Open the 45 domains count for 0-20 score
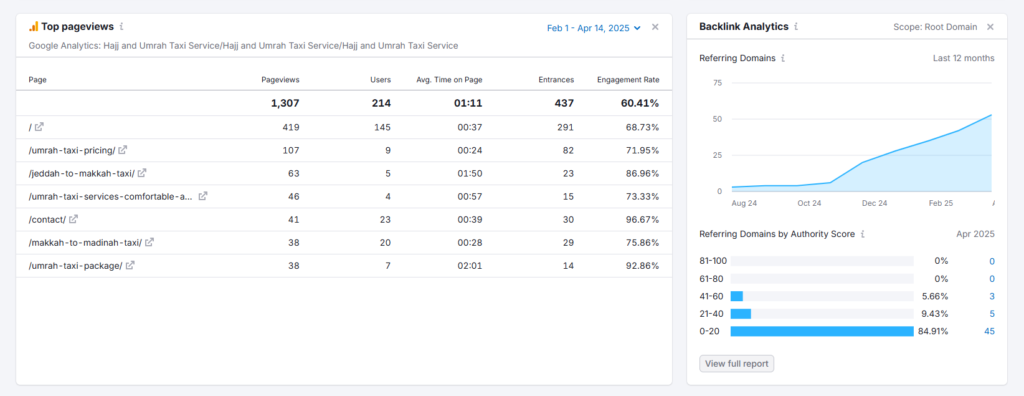 989,331
